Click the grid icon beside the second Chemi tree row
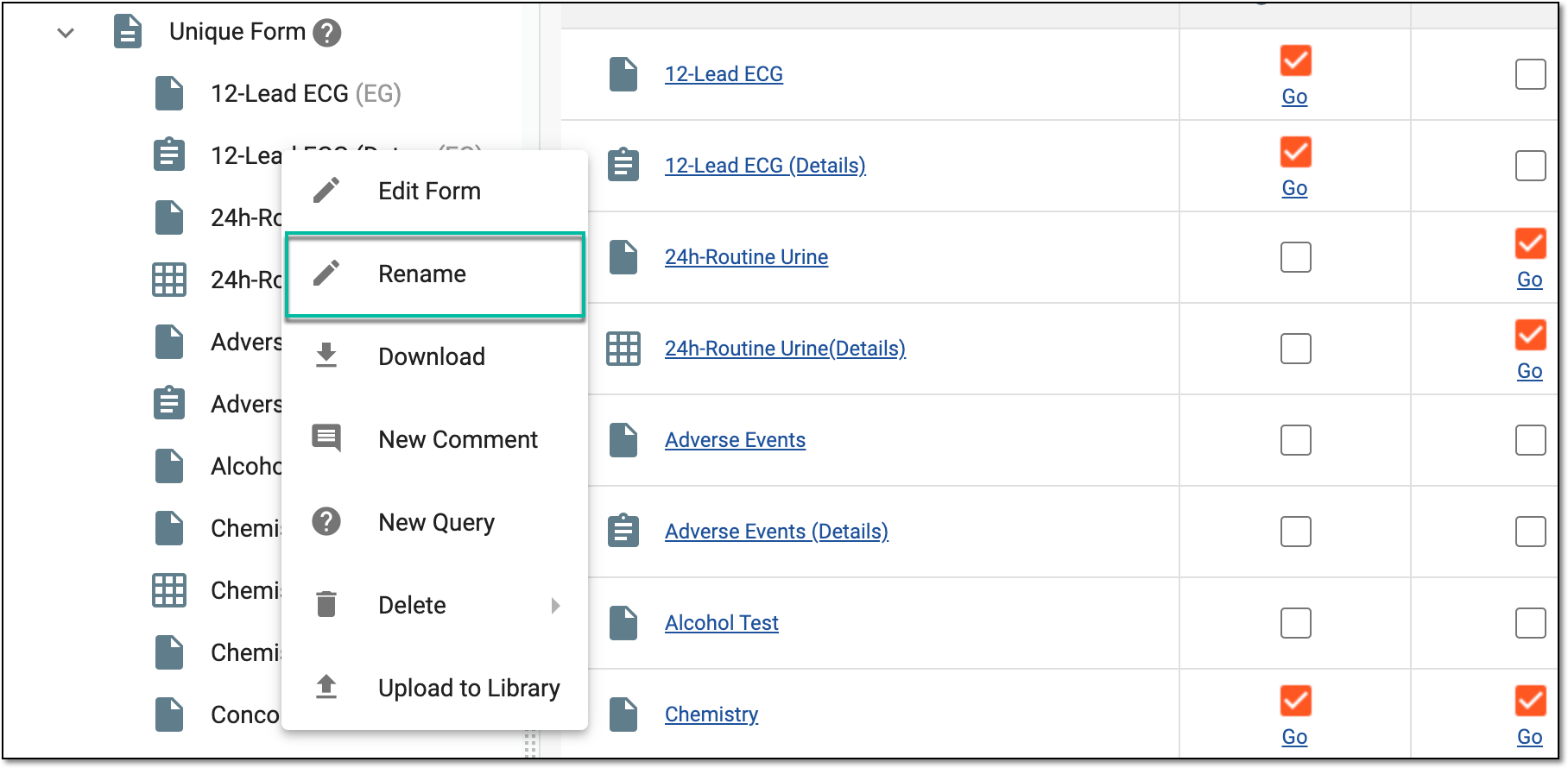 point(169,590)
